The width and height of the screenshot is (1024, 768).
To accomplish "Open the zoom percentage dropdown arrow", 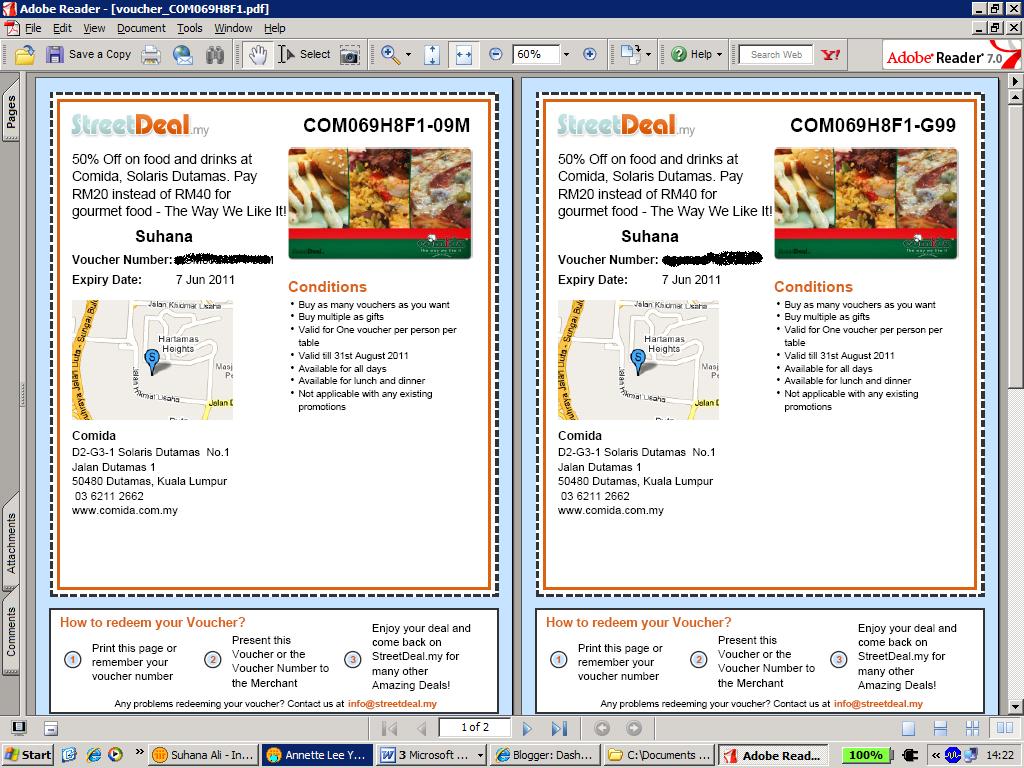I will [x=566, y=54].
